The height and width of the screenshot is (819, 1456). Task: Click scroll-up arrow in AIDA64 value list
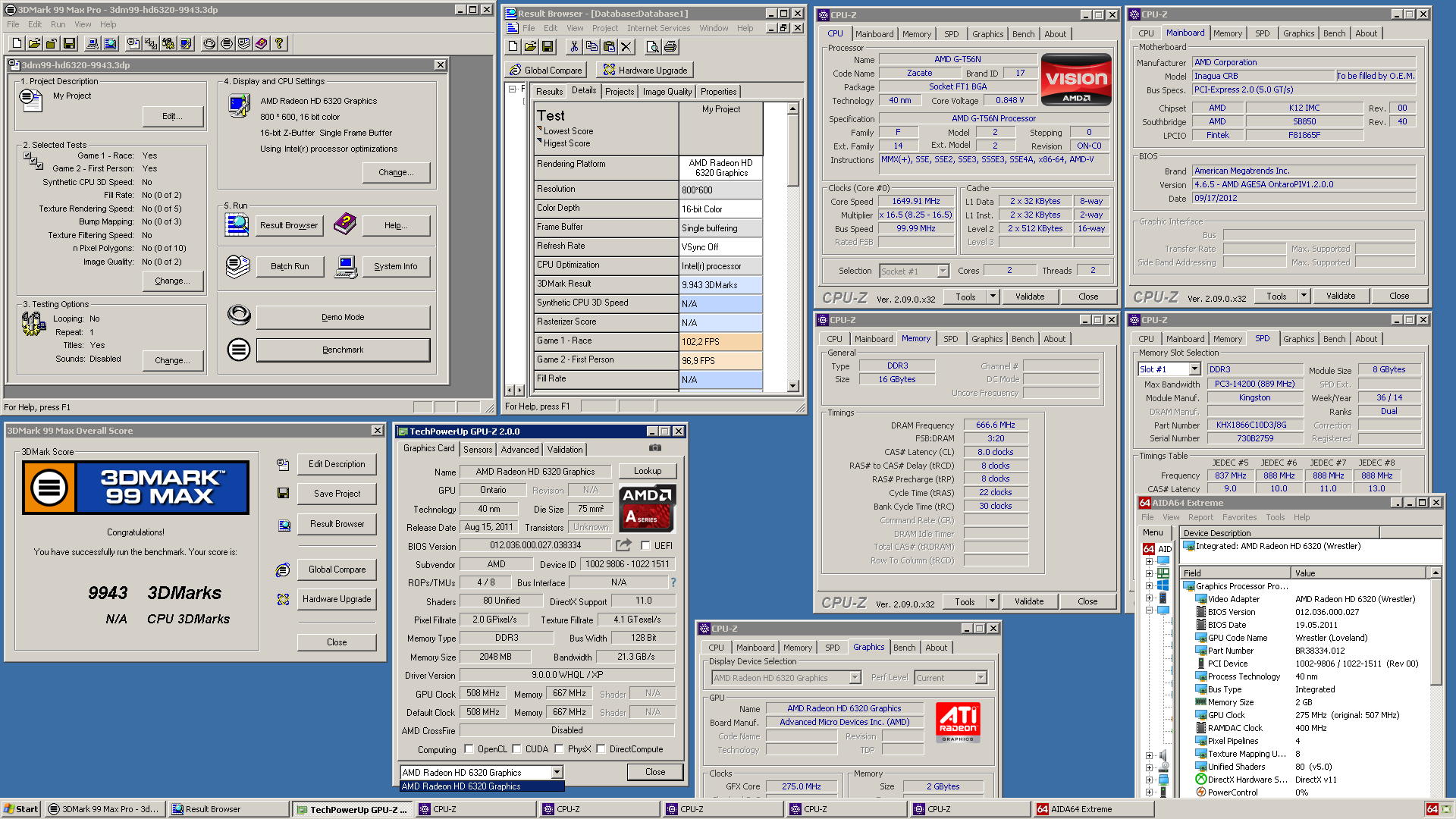[x=1435, y=573]
